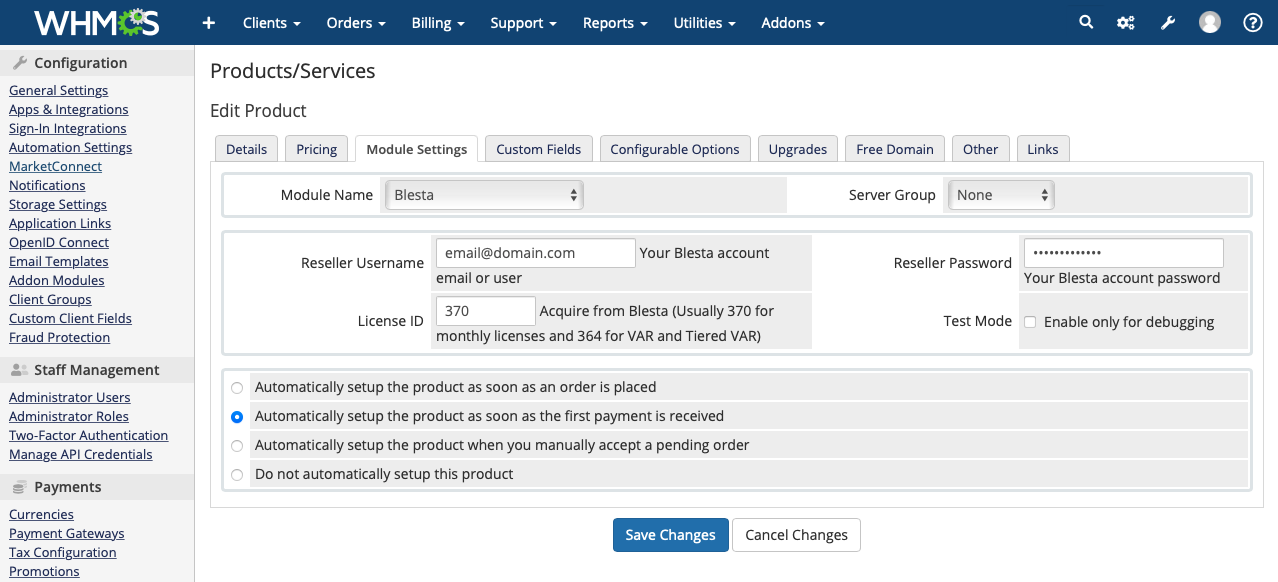This screenshot has width=1278, height=582.
Task: Open the search magnifier icon
Action: [x=1086, y=22]
